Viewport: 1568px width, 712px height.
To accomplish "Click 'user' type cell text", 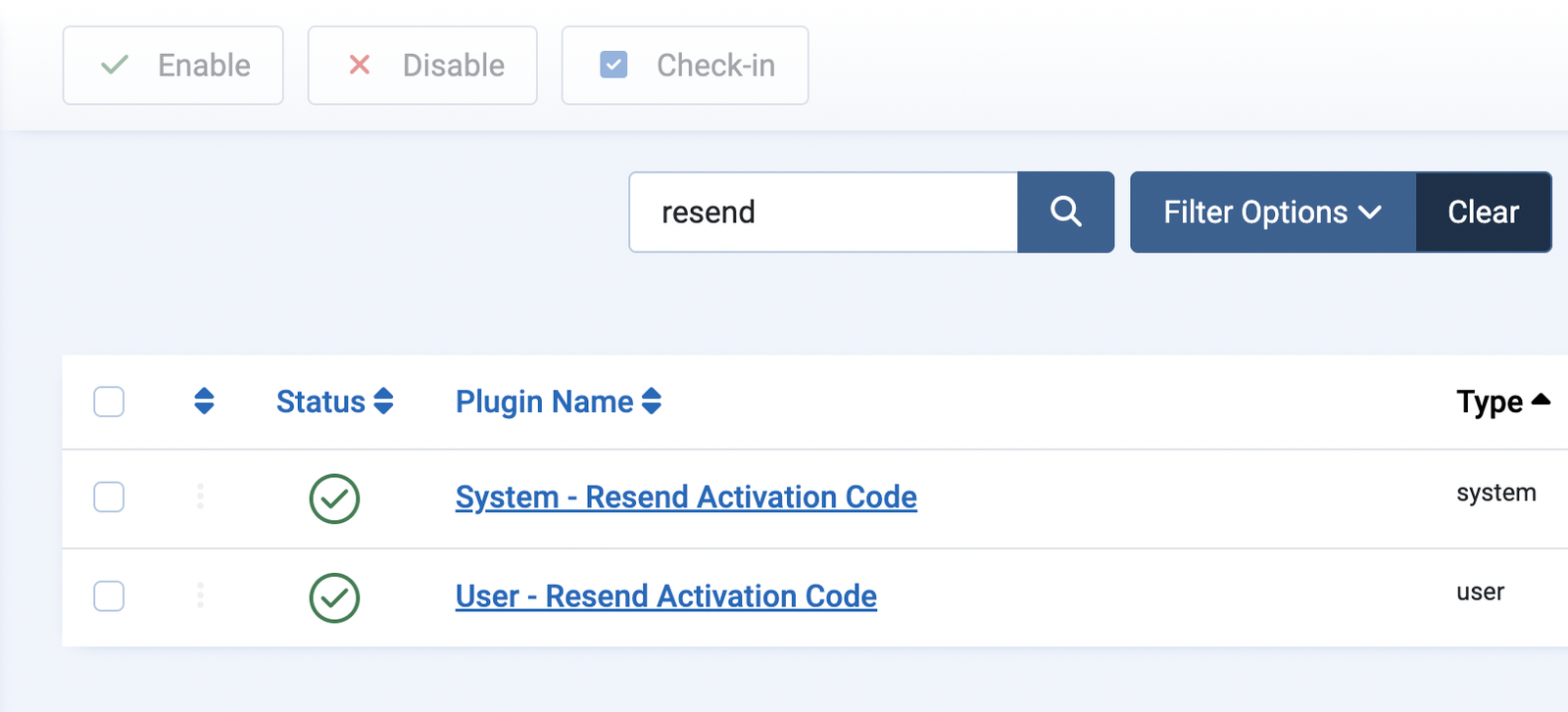I will click(x=1480, y=592).
